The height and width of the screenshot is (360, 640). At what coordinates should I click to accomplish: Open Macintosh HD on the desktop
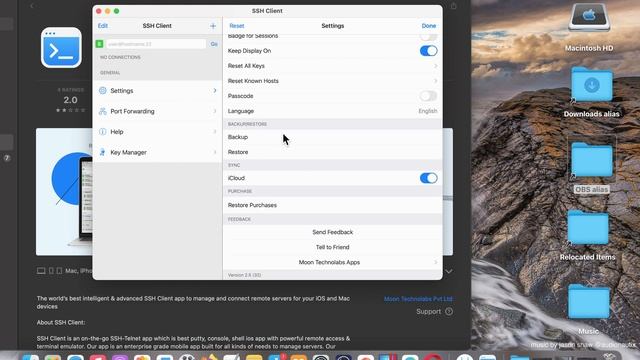tap(589, 17)
